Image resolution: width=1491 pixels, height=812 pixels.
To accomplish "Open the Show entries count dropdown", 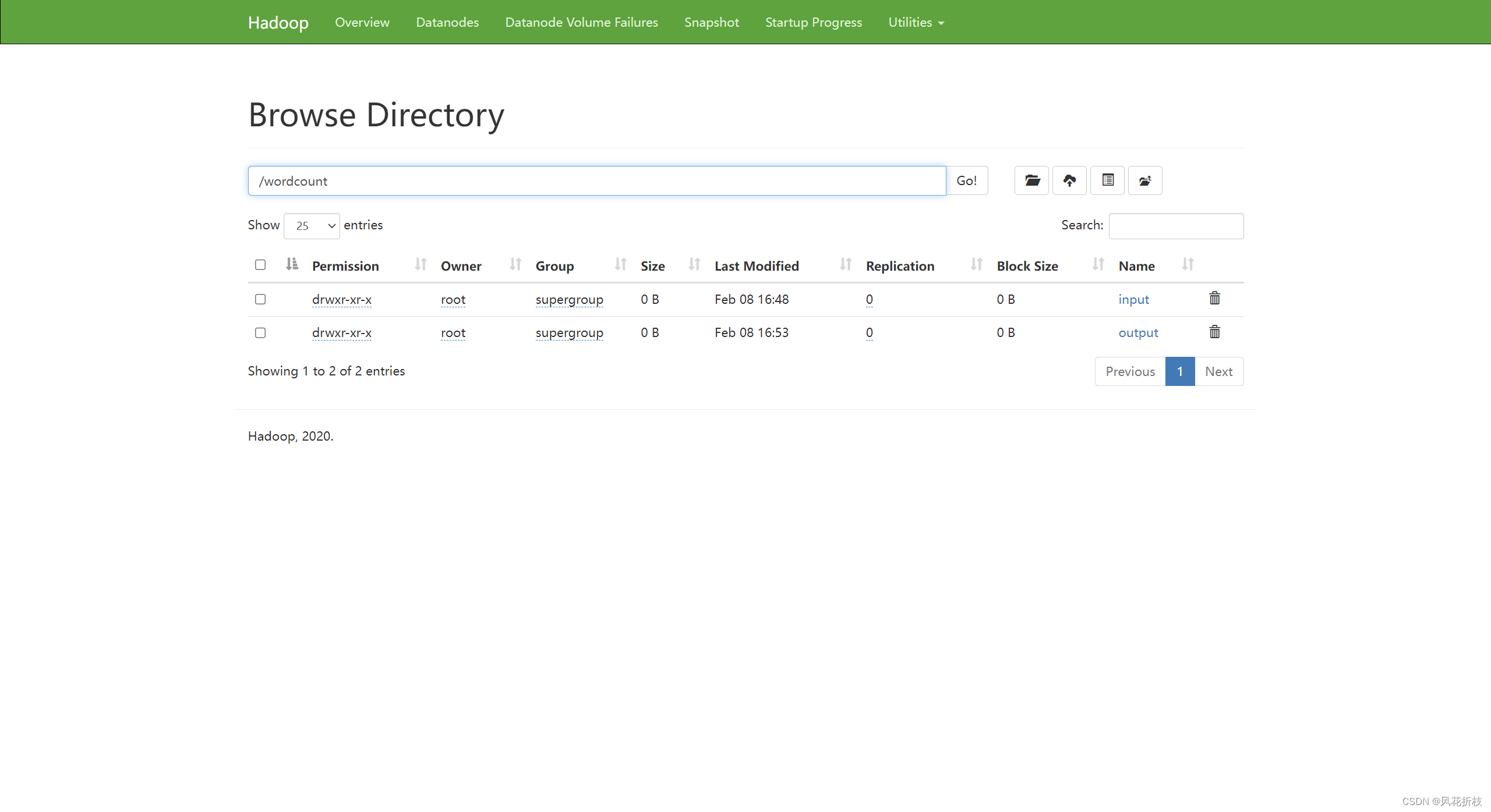I will [312, 226].
